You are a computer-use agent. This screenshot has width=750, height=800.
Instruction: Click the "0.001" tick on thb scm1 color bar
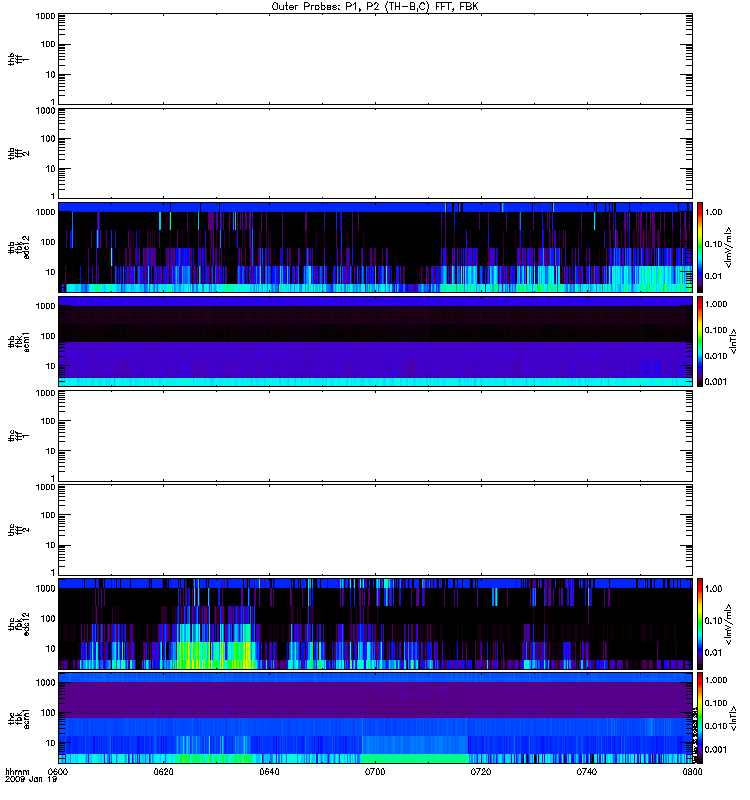click(716, 382)
